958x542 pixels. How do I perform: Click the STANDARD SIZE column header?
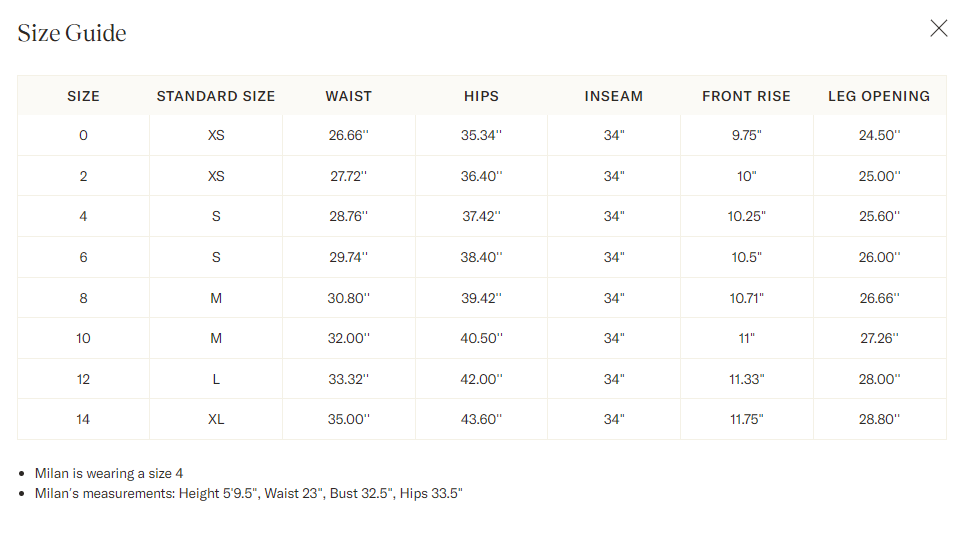pyautogui.click(x=216, y=96)
